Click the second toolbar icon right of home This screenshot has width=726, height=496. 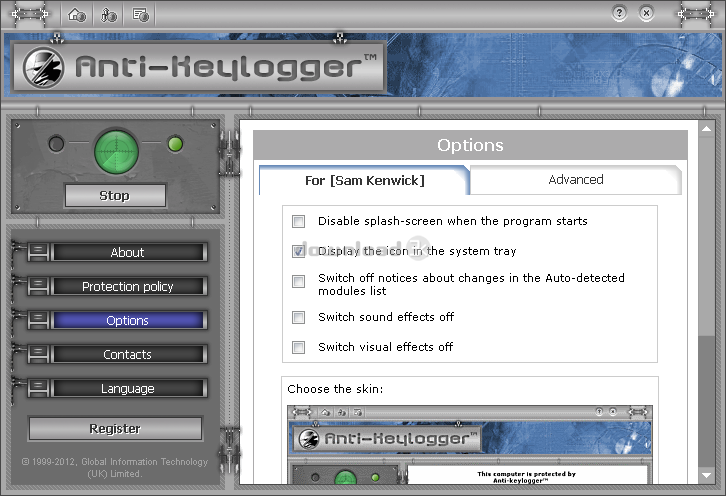(x=109, y=14)
